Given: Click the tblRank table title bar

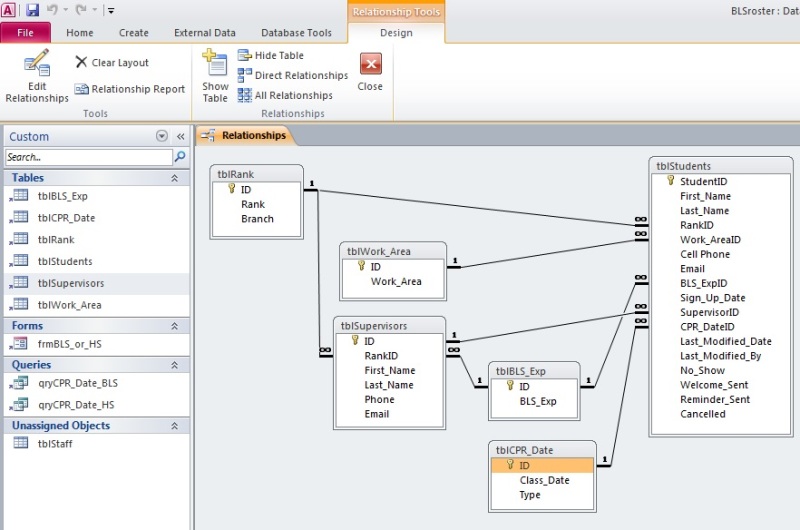Looking at the screenshot, I should (257, 174).
